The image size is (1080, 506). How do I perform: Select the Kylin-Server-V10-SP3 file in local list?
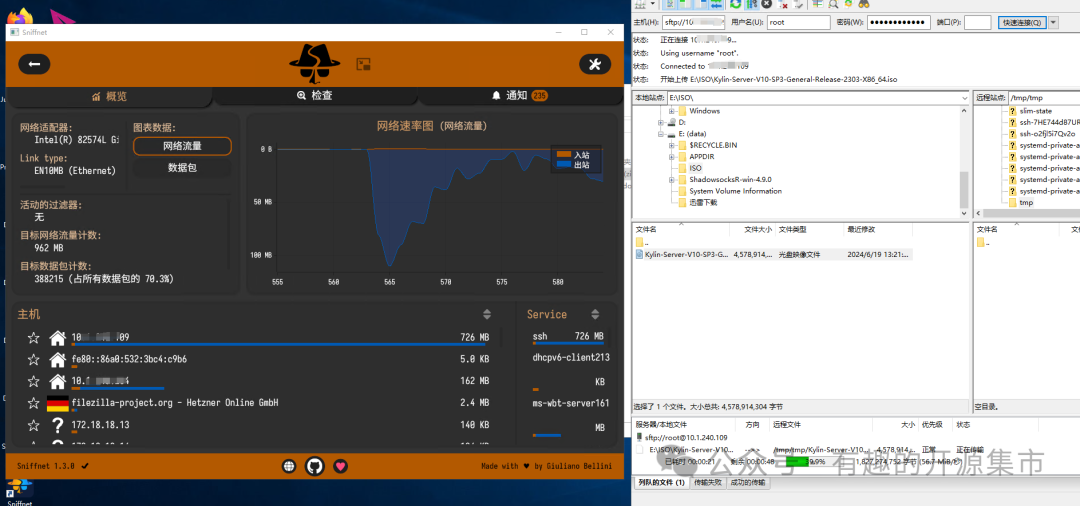coord(773,254)
